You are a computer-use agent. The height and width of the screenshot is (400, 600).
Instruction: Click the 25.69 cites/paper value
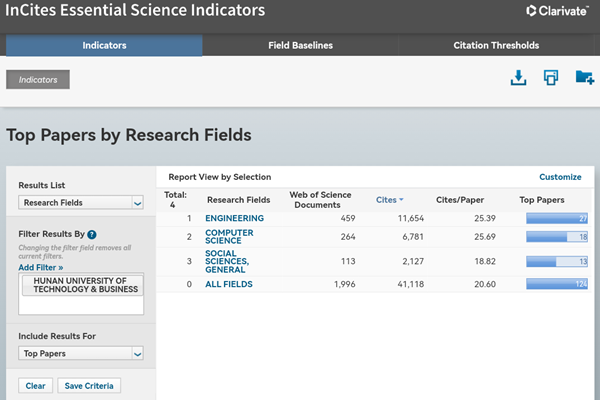pyautogui.click(x=485, y=237)
